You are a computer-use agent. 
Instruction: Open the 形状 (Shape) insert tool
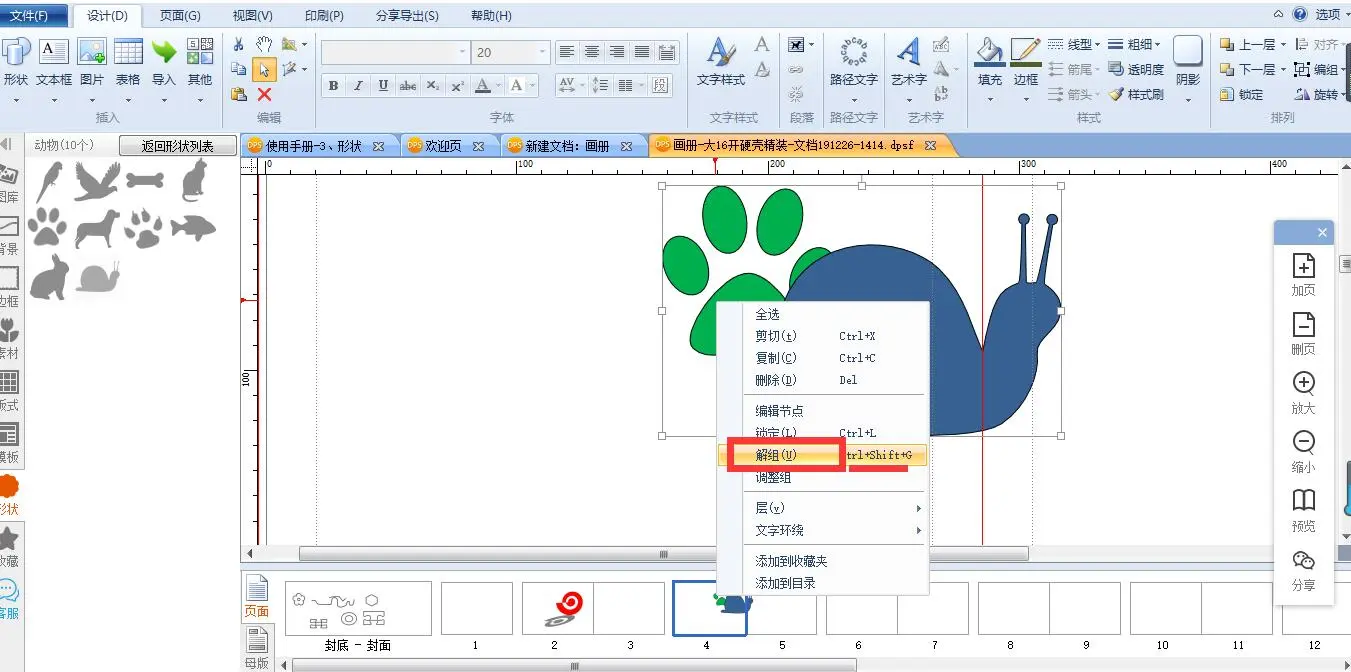pyautogui.click(x=16, y=62)
